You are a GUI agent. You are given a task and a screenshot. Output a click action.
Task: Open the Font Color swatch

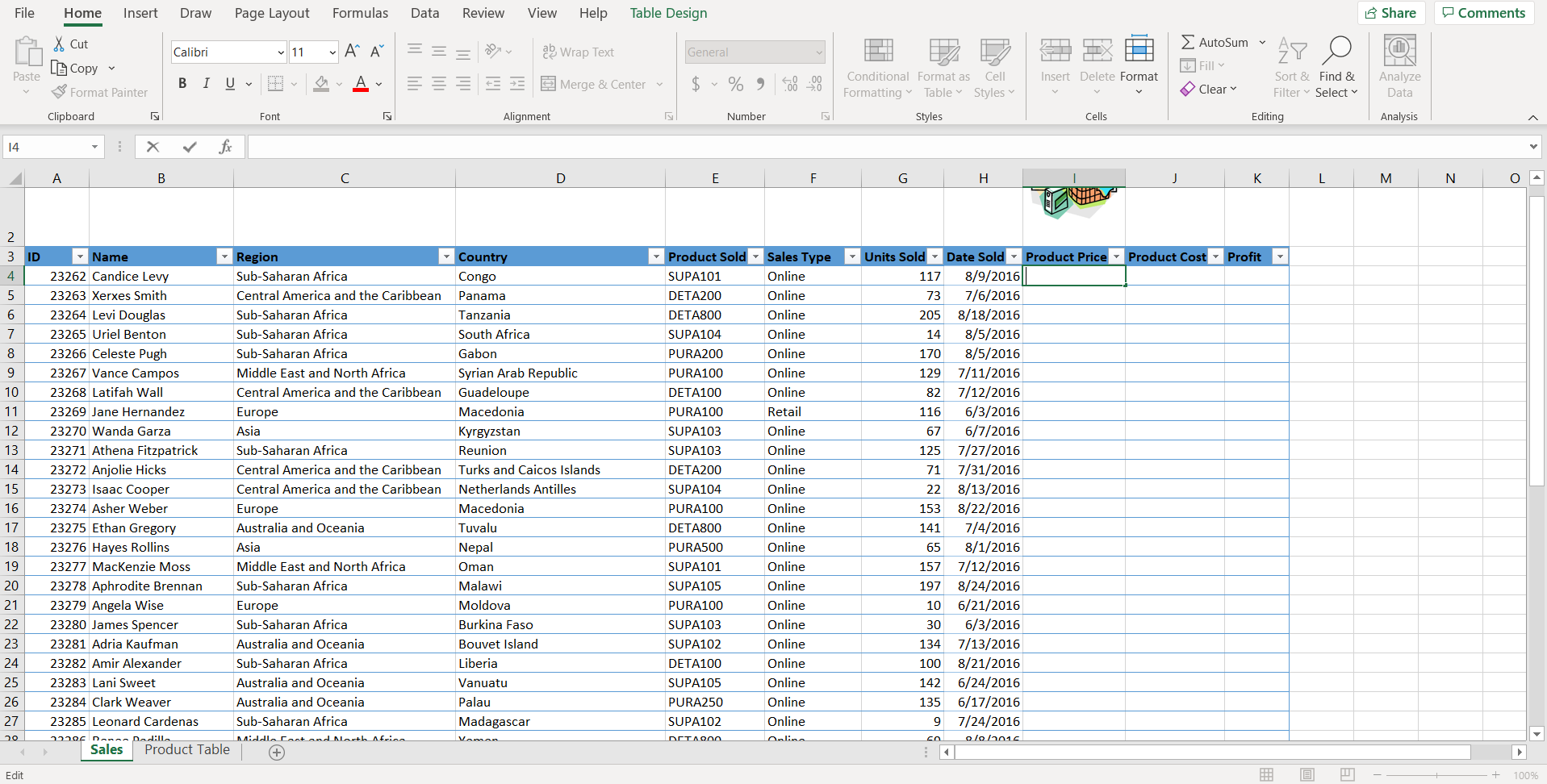(x=360, y=84)
